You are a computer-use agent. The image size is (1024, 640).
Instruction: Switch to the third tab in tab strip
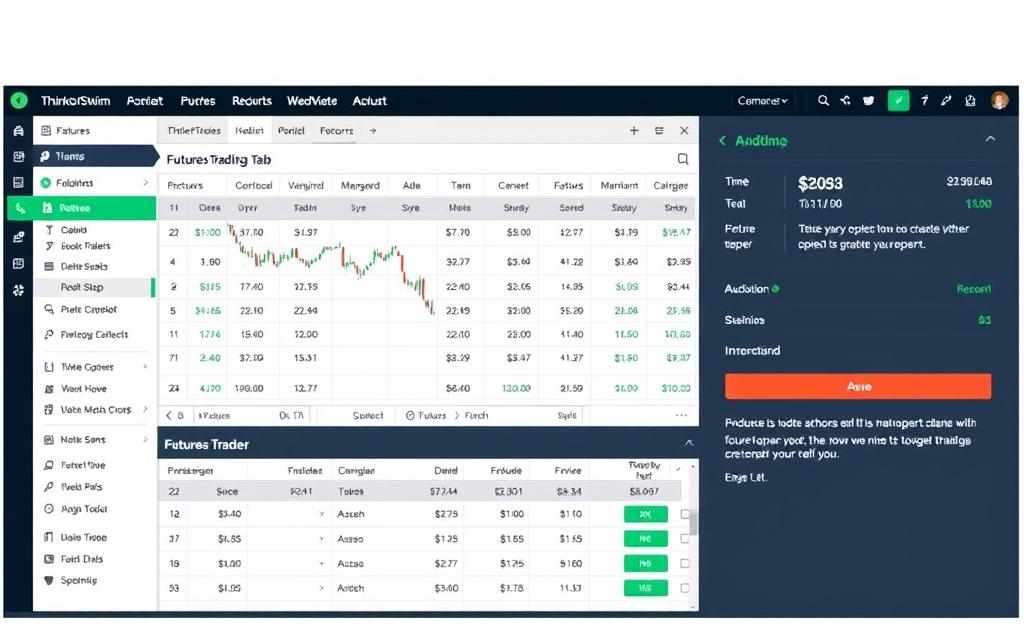pyautogui.click(x=291, y=131)
